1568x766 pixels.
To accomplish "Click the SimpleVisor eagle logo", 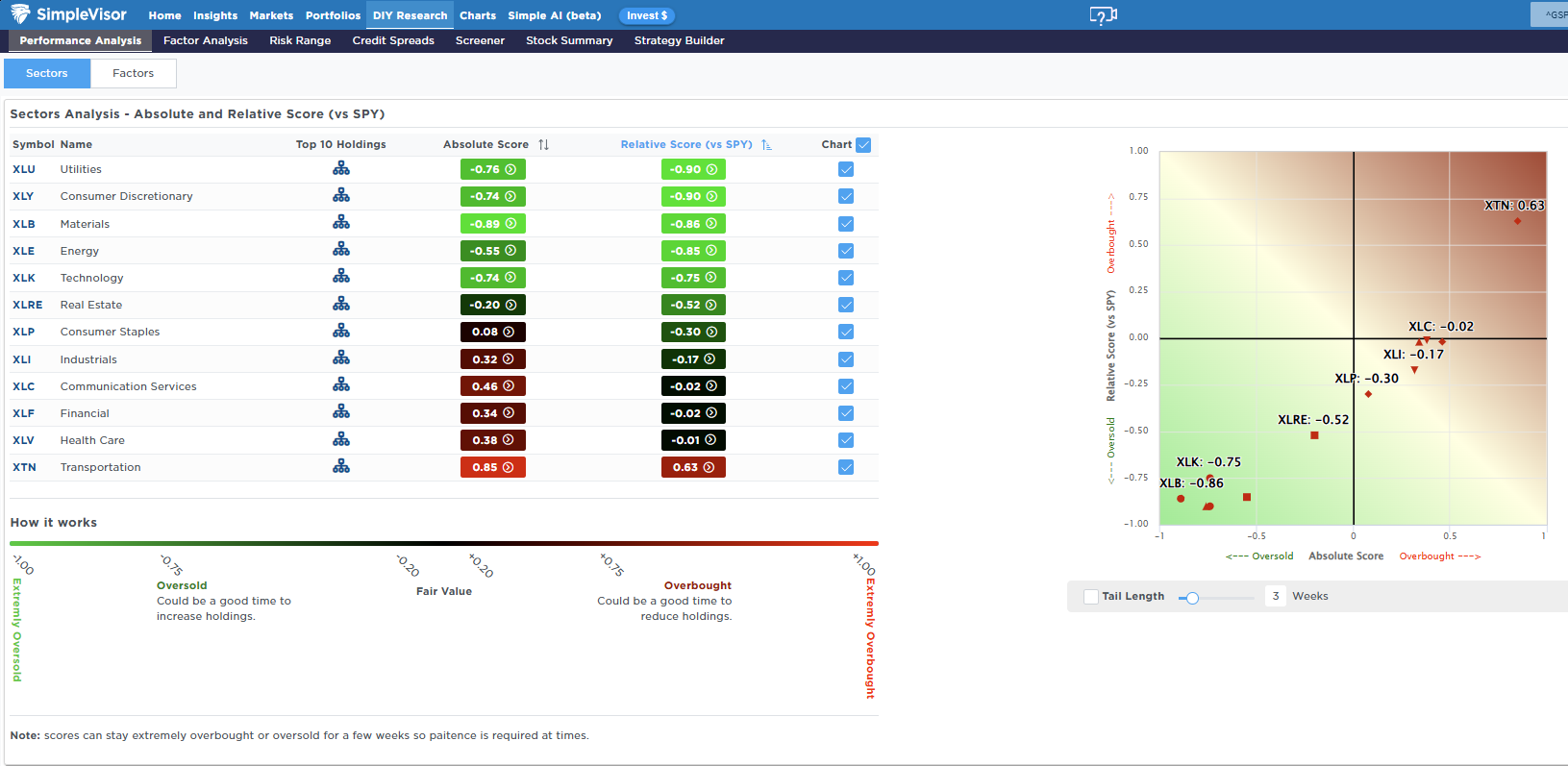I will 20,14.
